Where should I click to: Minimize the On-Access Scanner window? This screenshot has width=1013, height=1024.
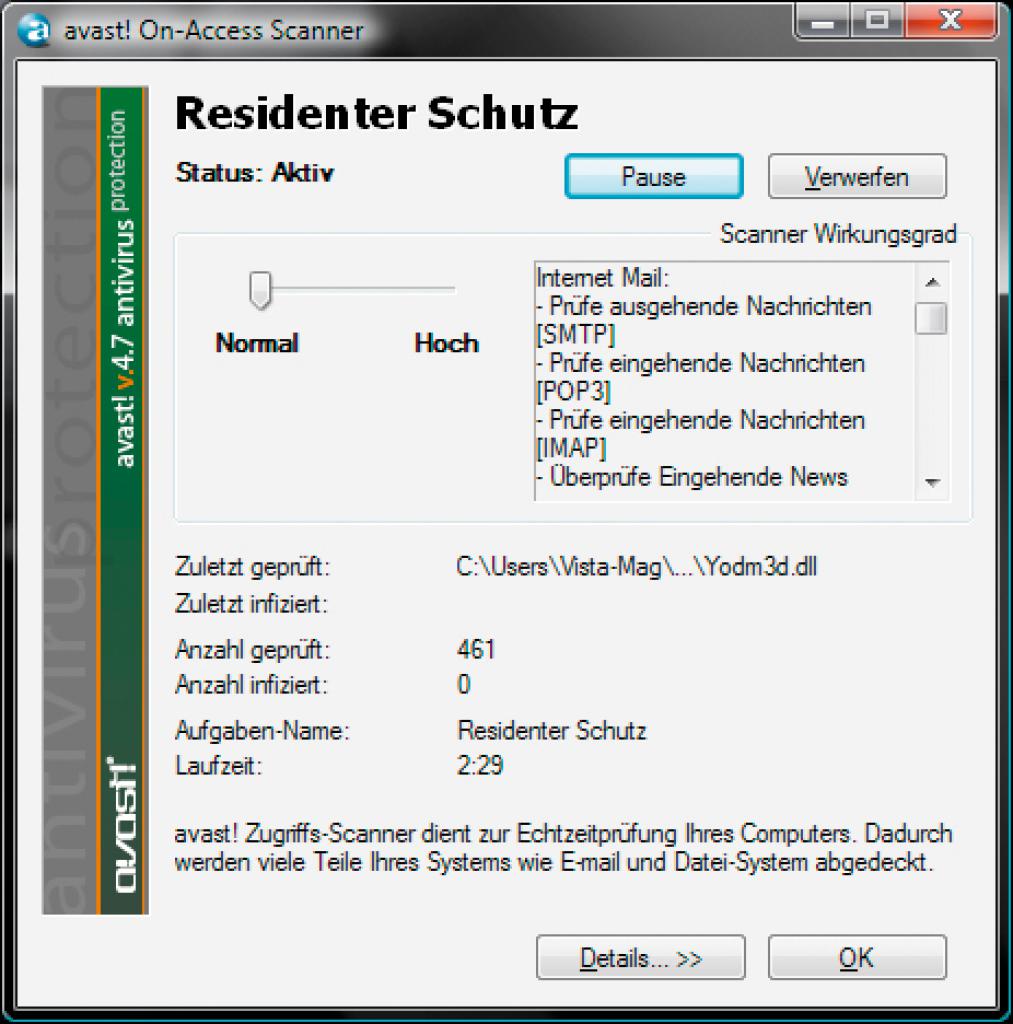click(x=823, y=22)
